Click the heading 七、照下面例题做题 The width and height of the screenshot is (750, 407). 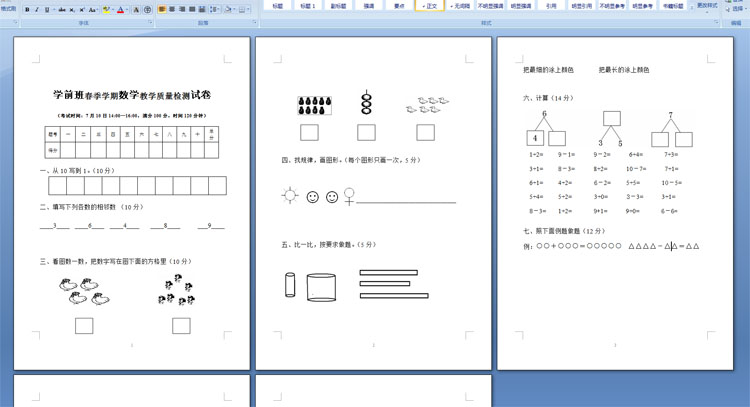[x=564, y=231]
